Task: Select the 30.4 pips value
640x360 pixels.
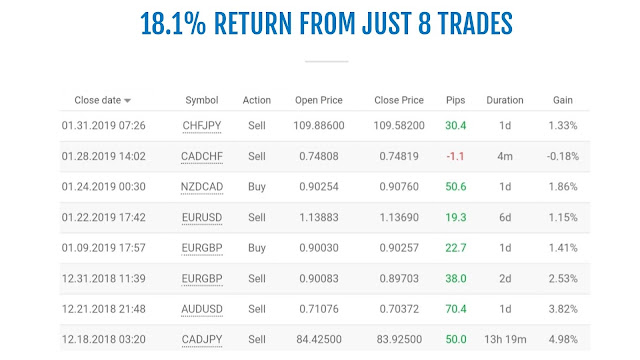Action: [456, 126]
